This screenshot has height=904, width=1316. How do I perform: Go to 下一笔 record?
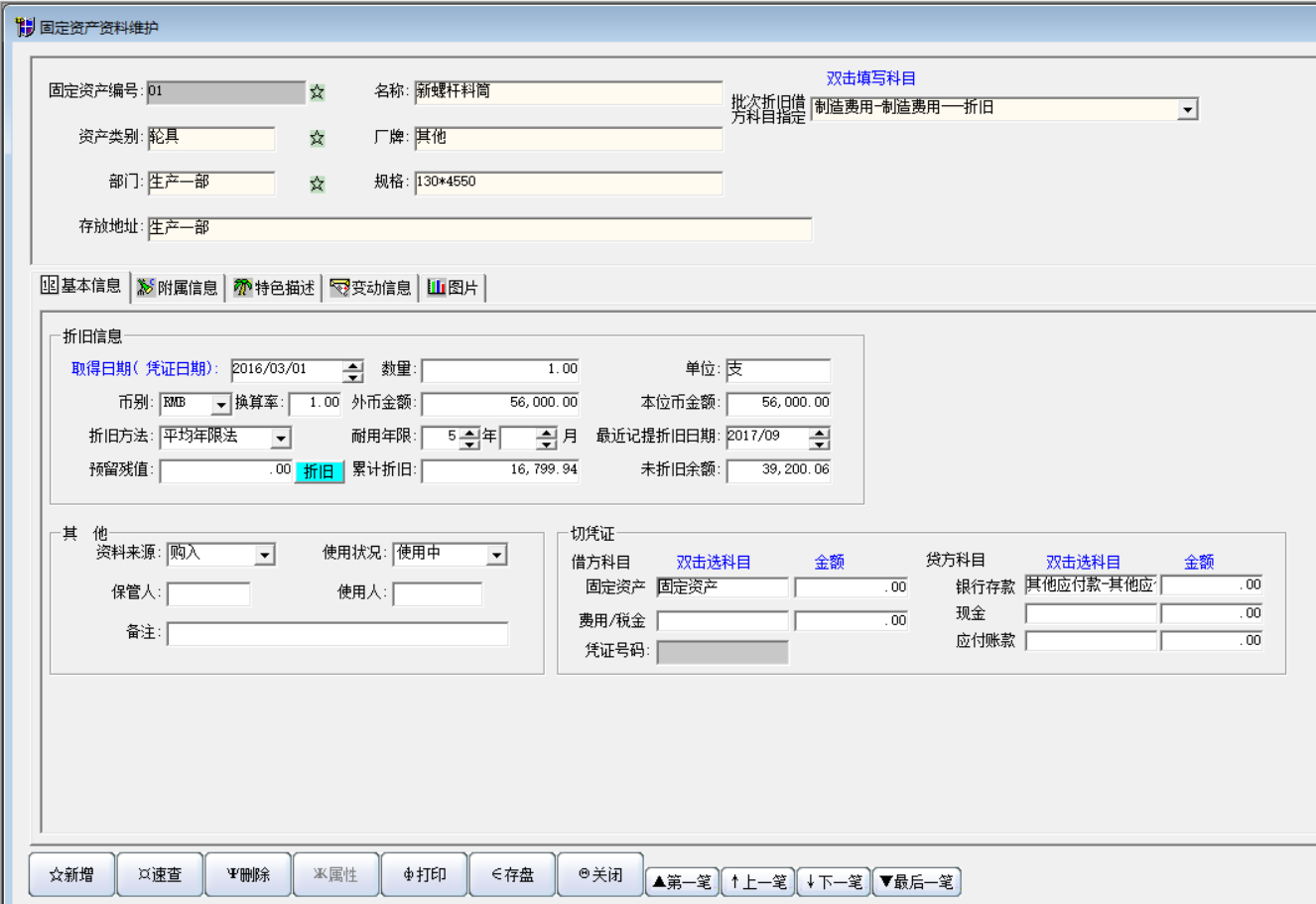(x=834, y=881)
